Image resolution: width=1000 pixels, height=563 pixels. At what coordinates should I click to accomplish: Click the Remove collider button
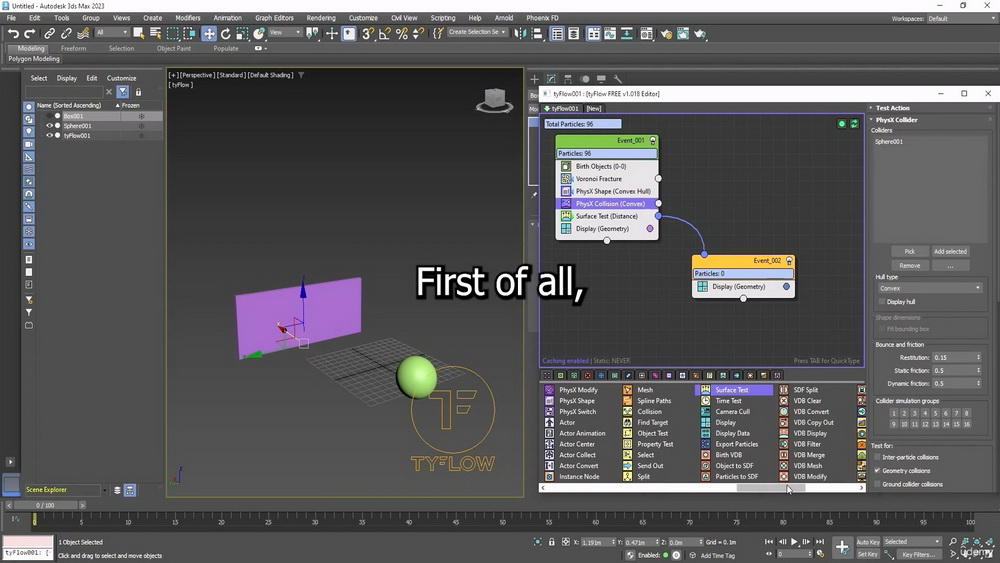909,265
